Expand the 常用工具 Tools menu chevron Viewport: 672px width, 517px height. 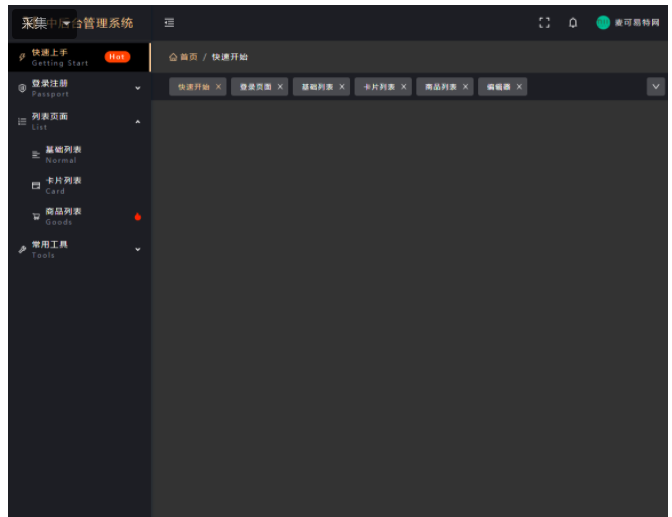click(x=138, y=249)
